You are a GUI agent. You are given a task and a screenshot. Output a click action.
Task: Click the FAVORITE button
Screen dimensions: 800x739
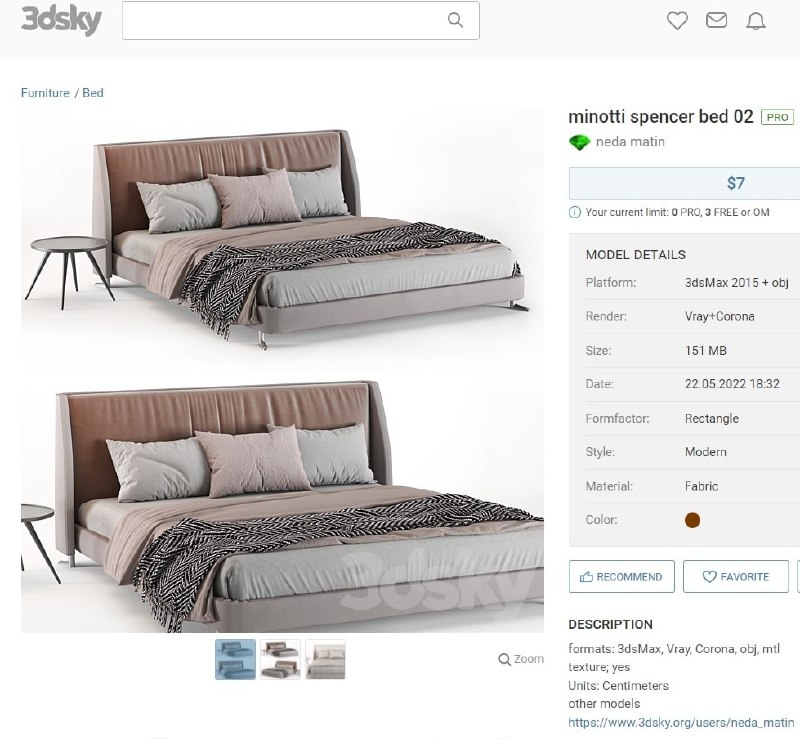coord(736,577)
